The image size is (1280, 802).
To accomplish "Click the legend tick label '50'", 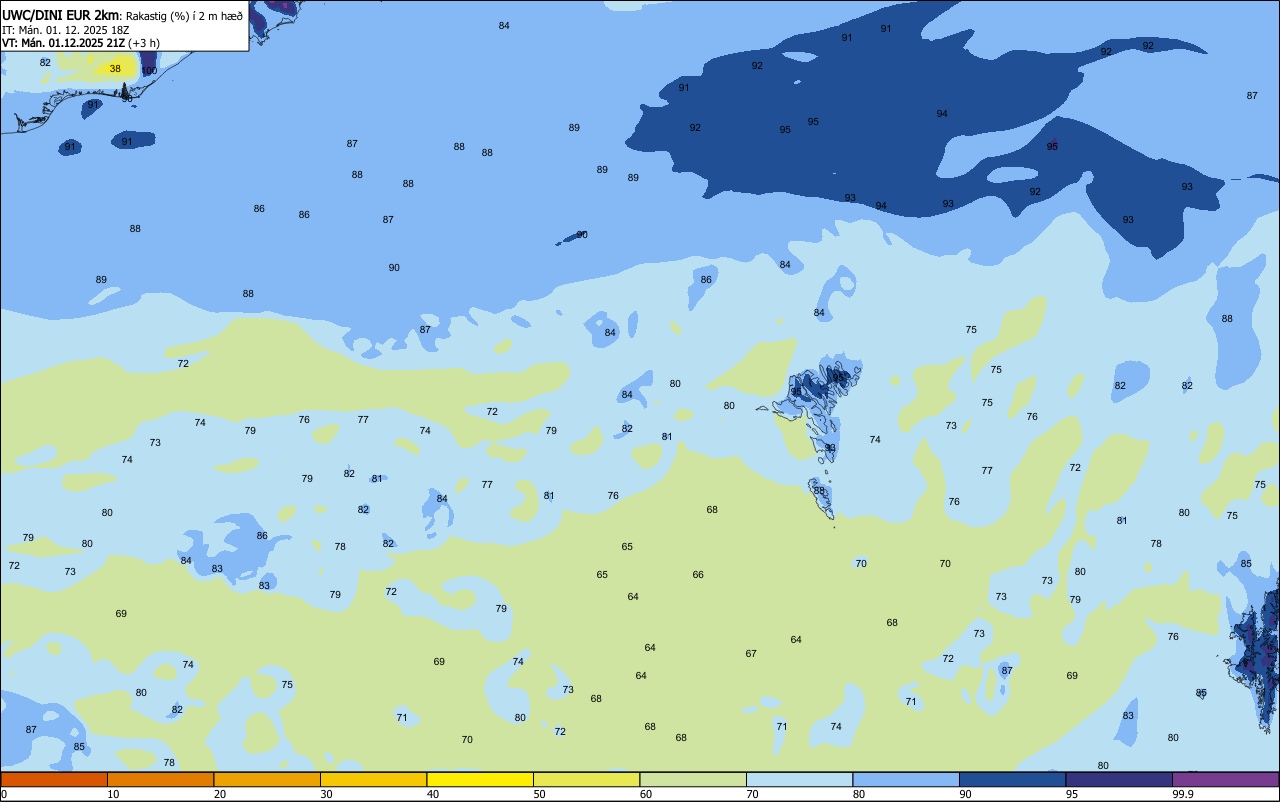I will 539,794.
